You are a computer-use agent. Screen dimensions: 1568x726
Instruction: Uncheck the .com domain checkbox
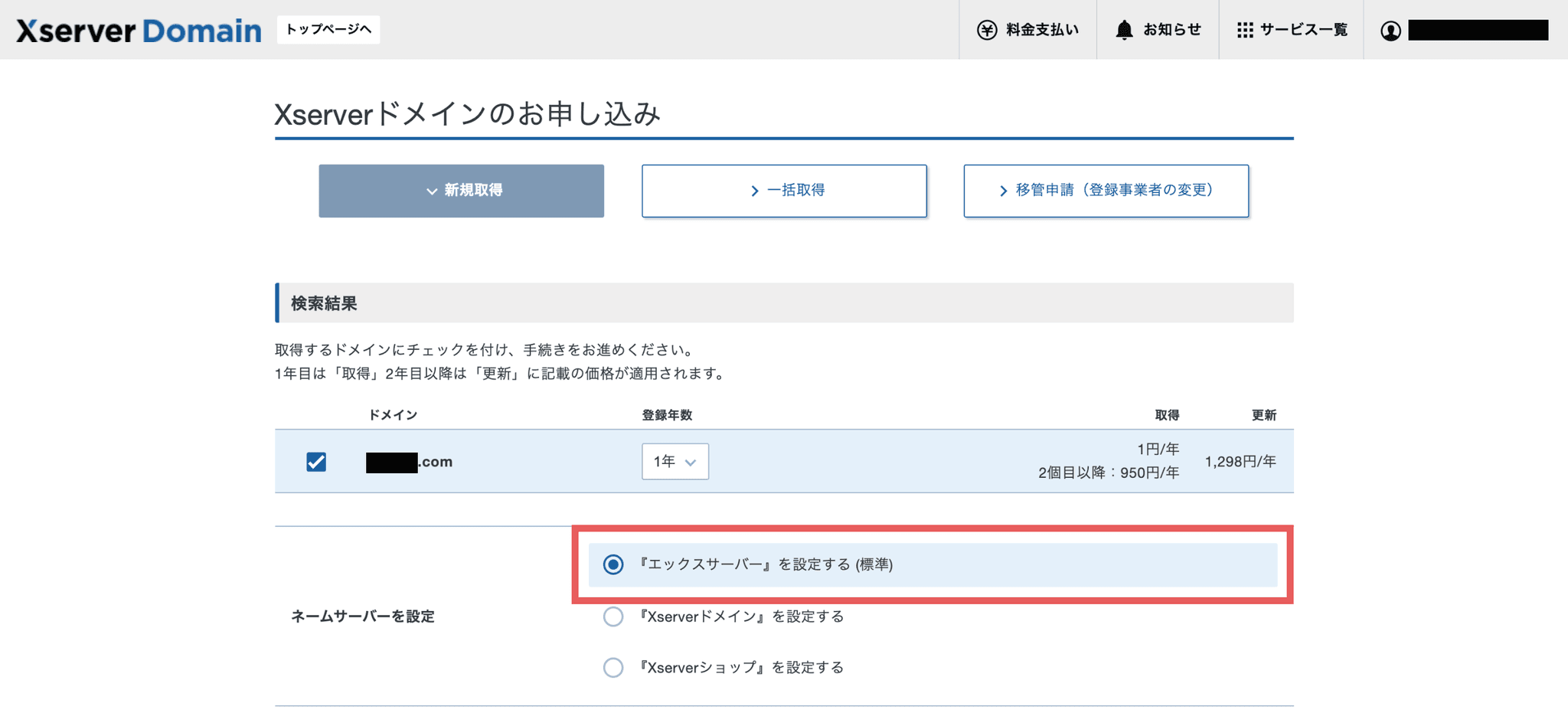pos(316,462)
